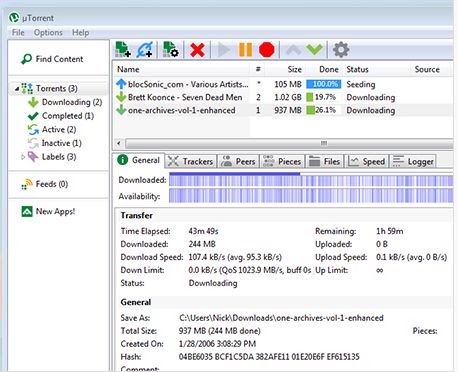This screenshot has width=458, height=372.
Task: Click the Downloaded pieces bar
Action: [x=311, y=180]
